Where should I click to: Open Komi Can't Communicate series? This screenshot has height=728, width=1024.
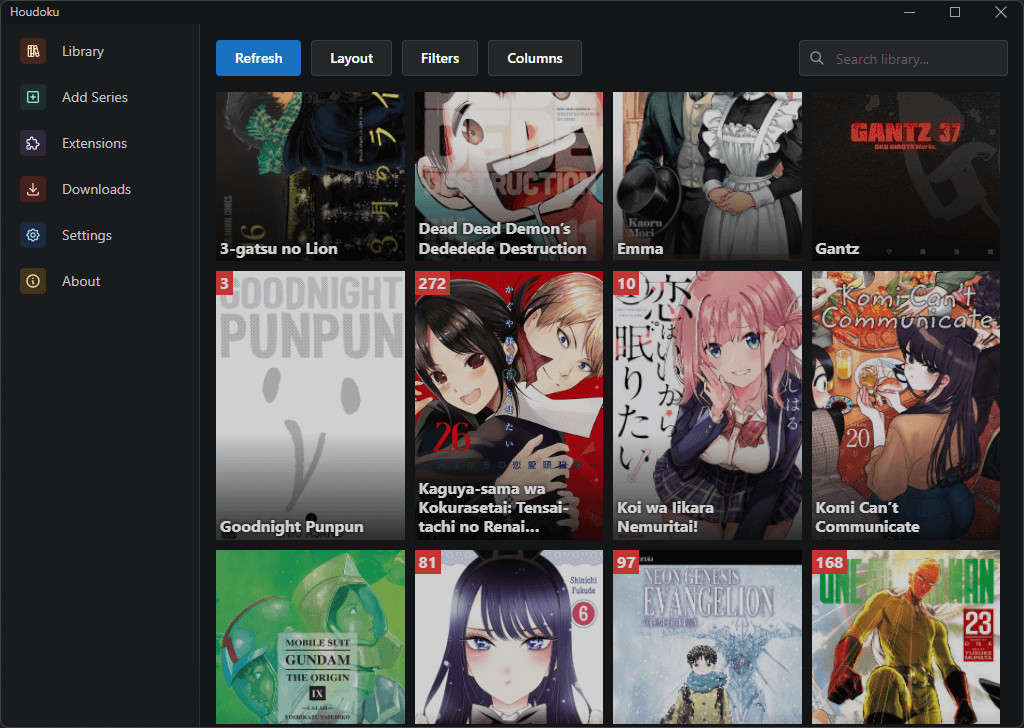click(906, 405)
